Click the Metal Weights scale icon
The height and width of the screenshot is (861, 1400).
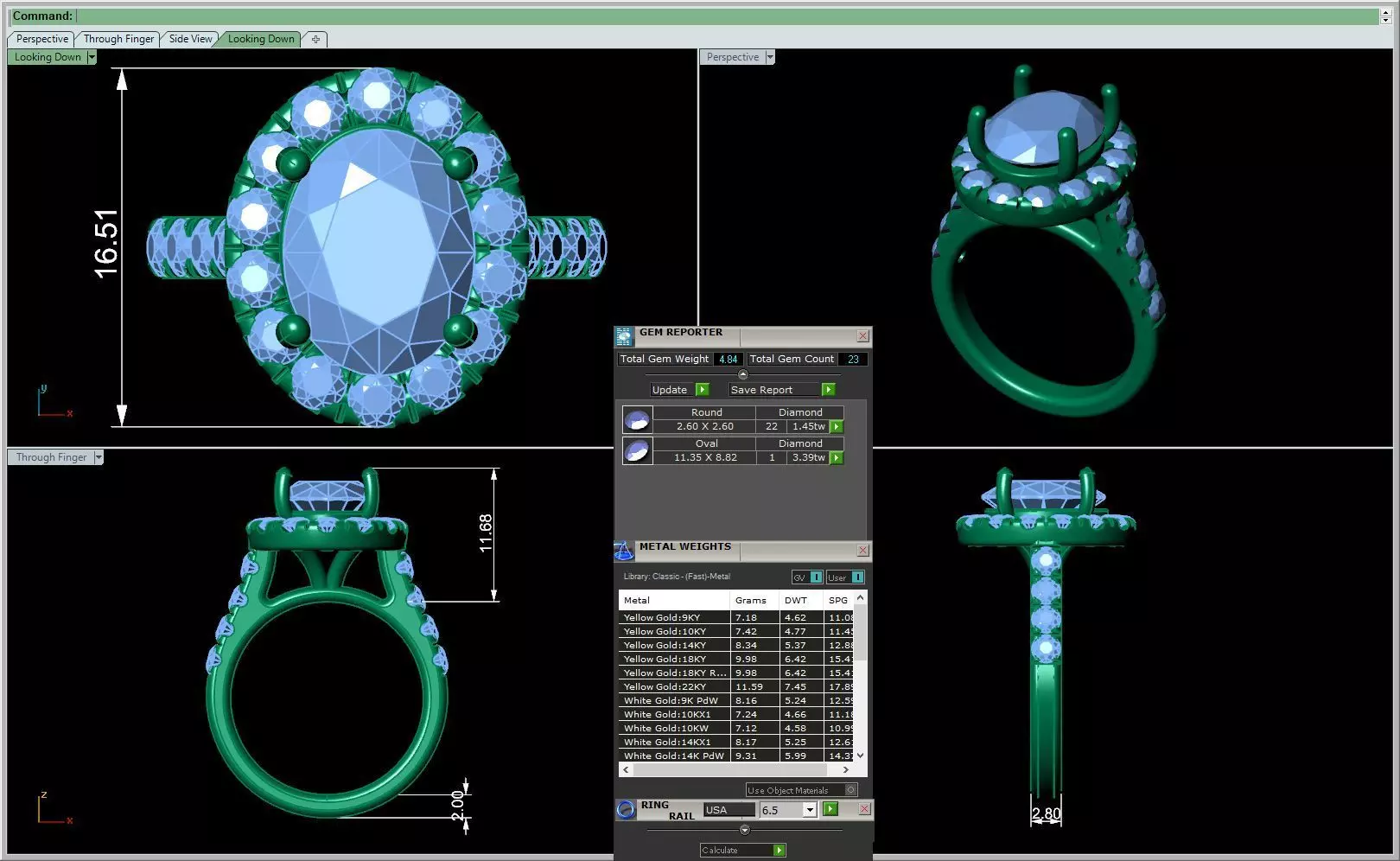(x=624, y=551)
